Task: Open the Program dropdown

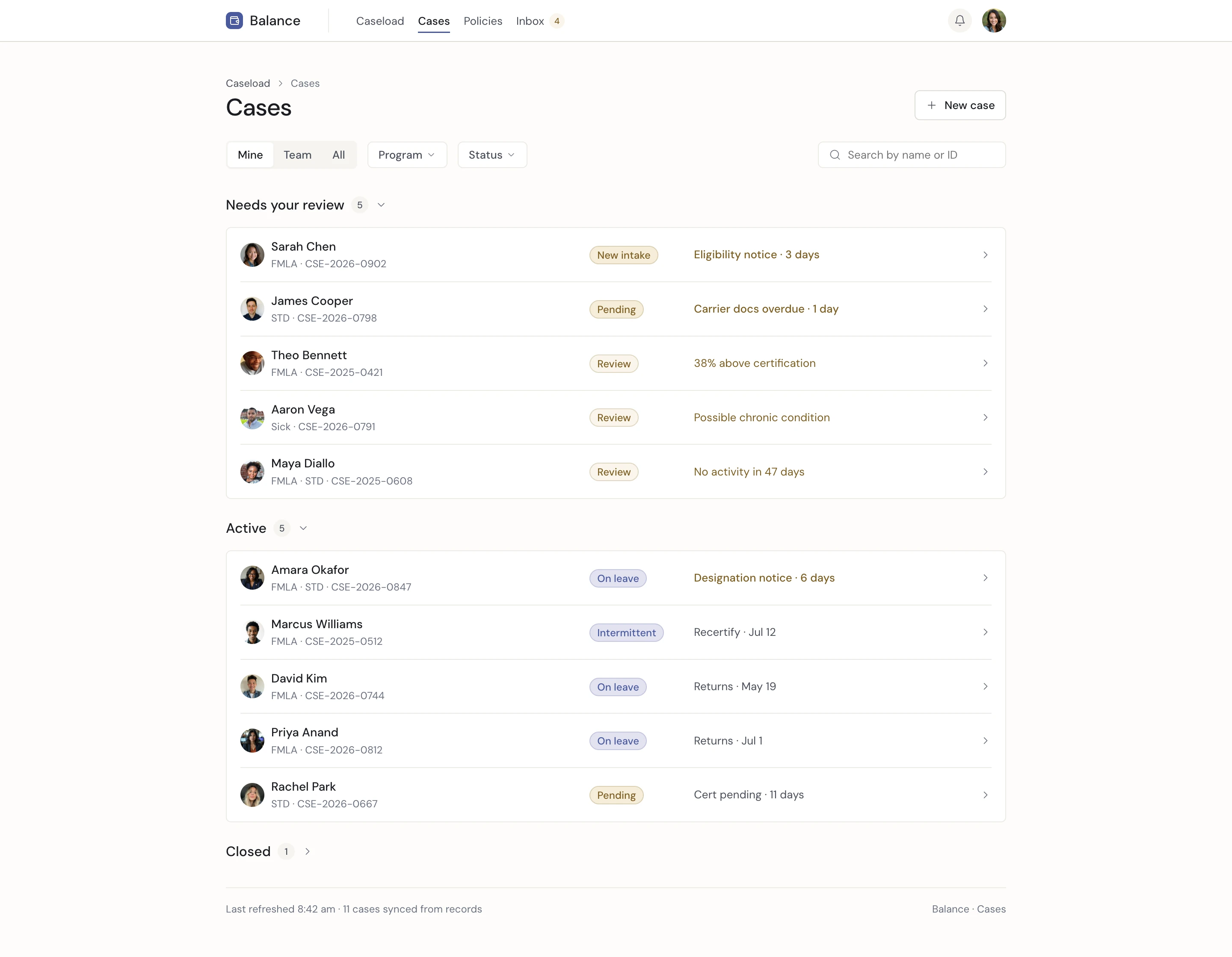Action: (407, 154)
